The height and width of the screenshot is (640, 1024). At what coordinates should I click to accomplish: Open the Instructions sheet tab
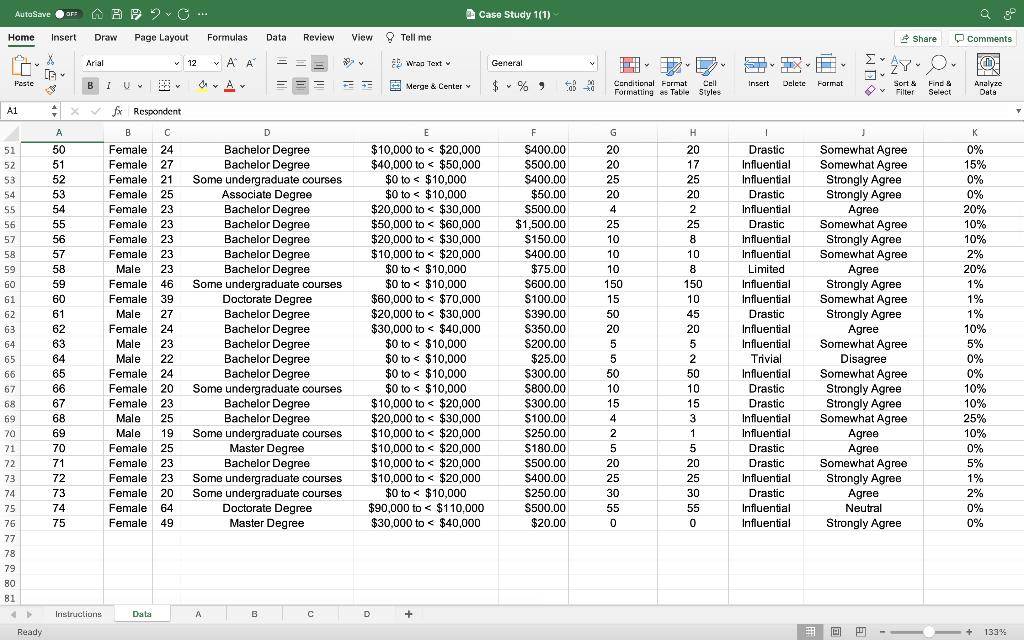point(78,613)
